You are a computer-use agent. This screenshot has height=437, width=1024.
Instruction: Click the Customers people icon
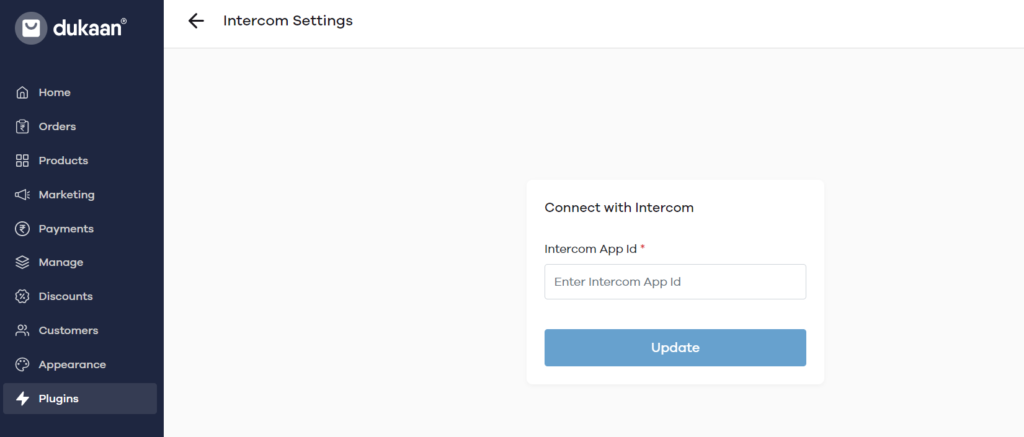click(22, 331)
